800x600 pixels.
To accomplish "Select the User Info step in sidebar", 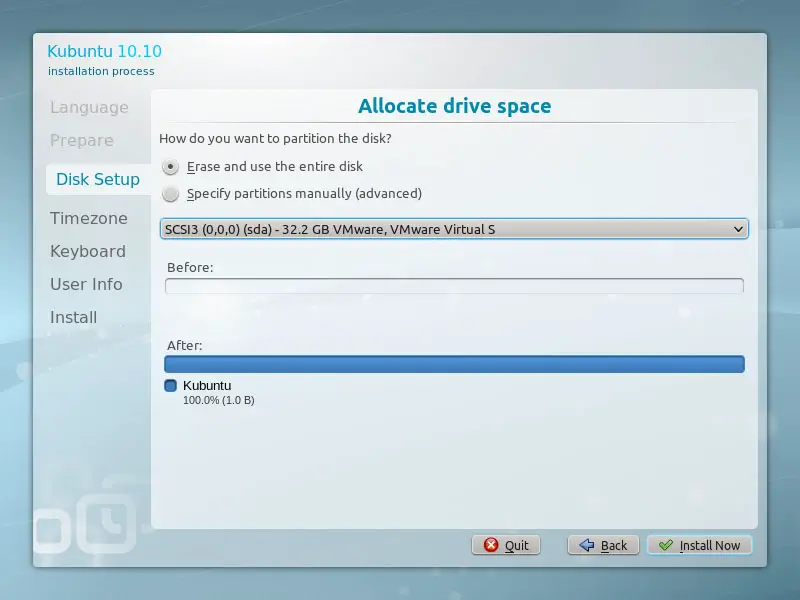I will pos(86,284).
